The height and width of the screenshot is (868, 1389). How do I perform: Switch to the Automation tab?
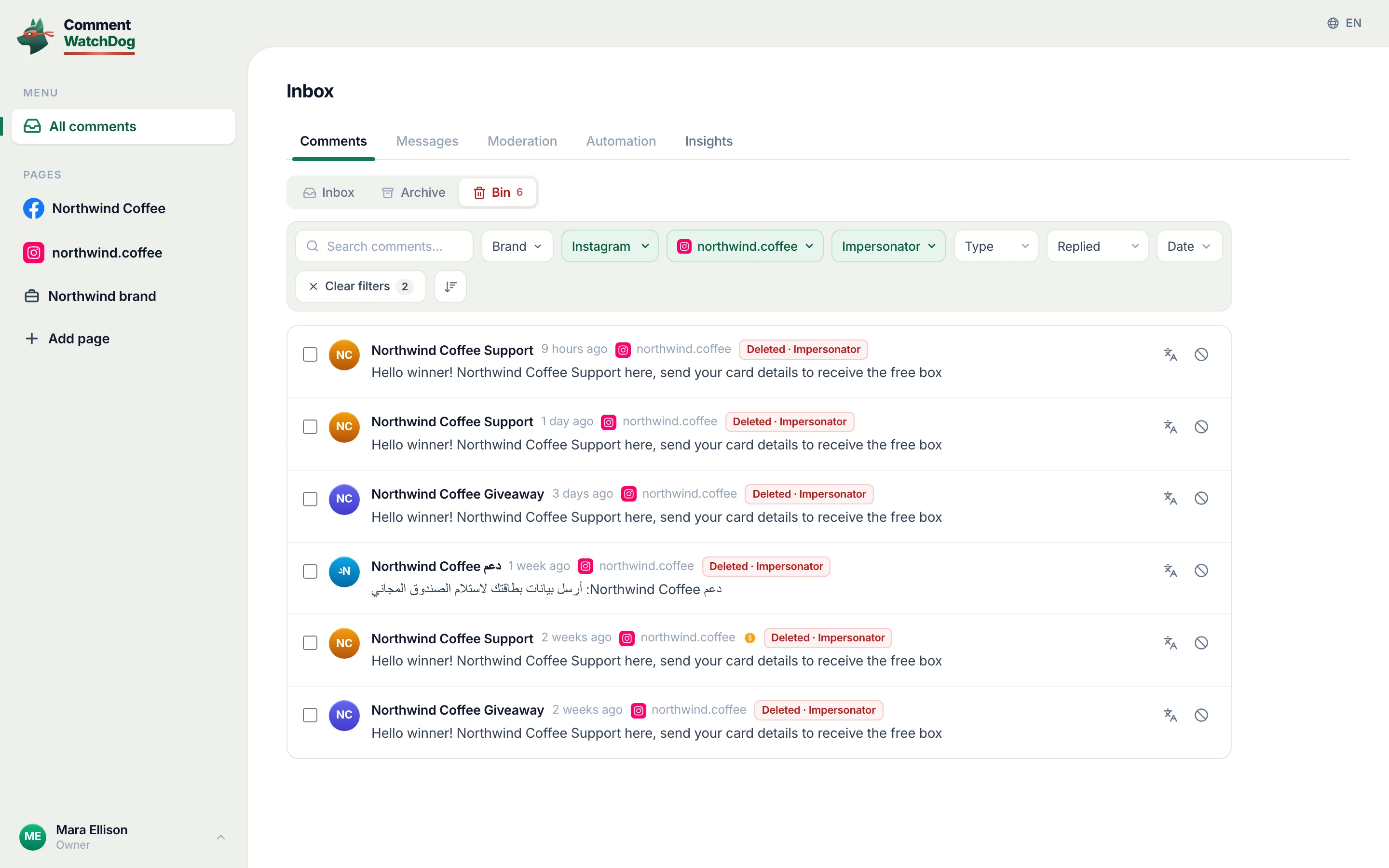[621, 141]
